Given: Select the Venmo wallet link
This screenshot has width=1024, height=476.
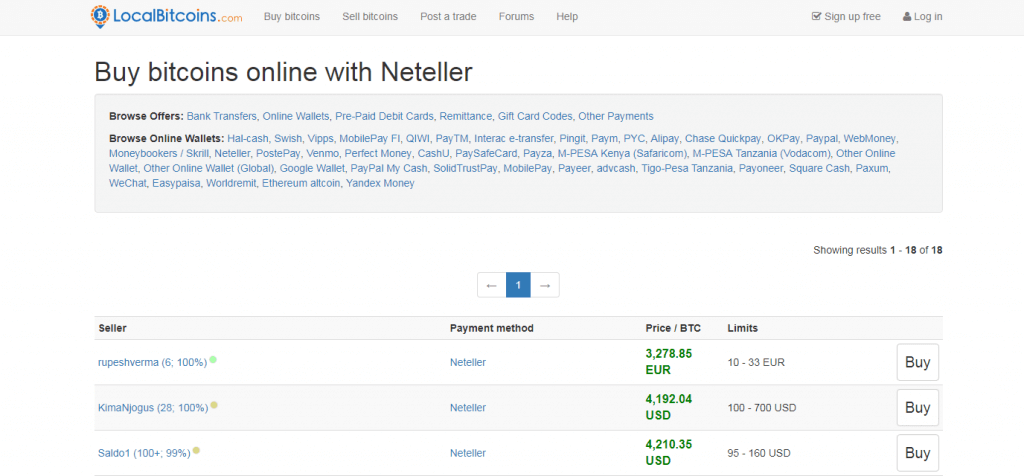Looking at the screenshot, I should coord(323,153).
